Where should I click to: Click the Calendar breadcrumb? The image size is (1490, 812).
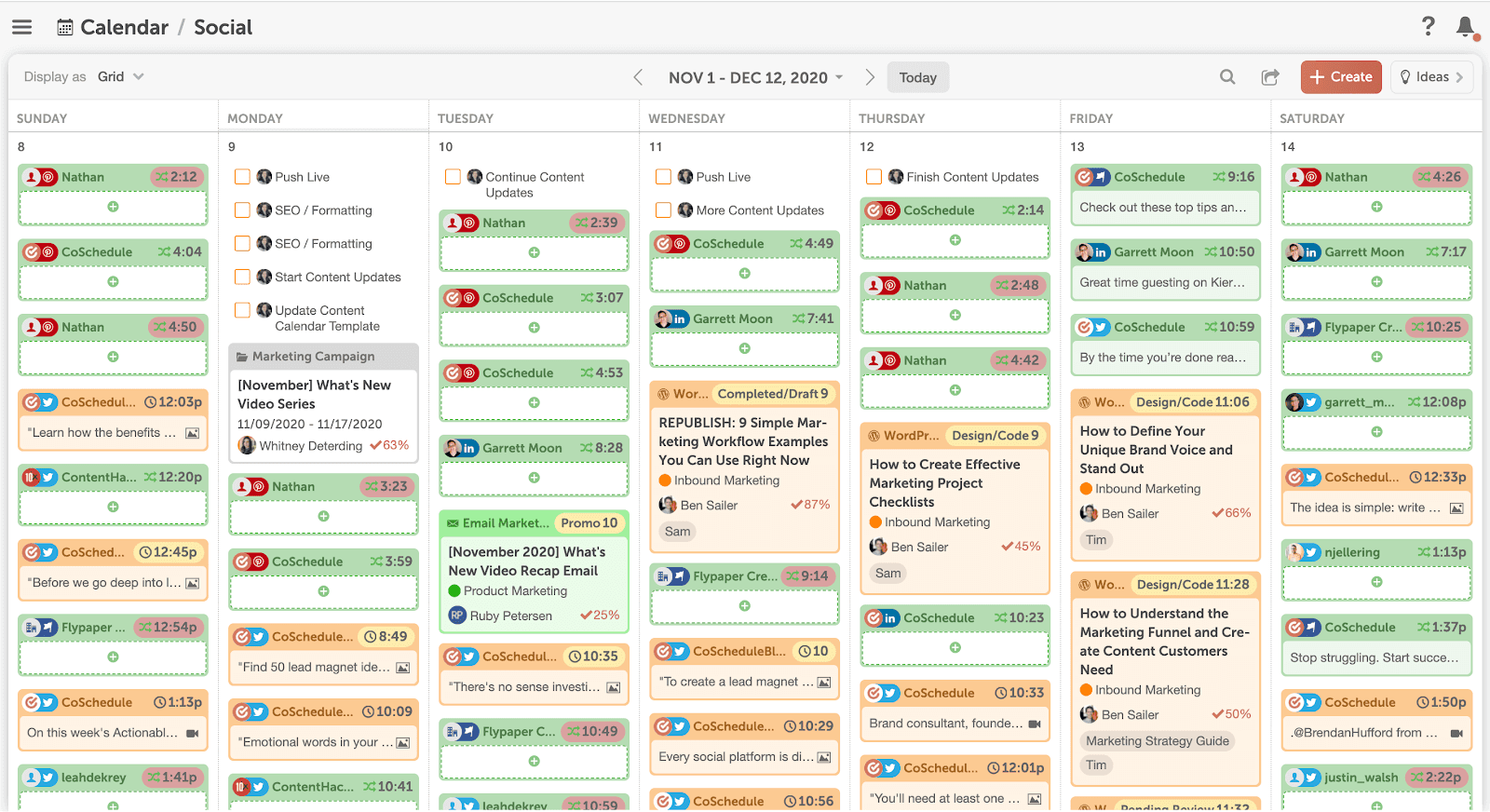click(x=124, y=28)
